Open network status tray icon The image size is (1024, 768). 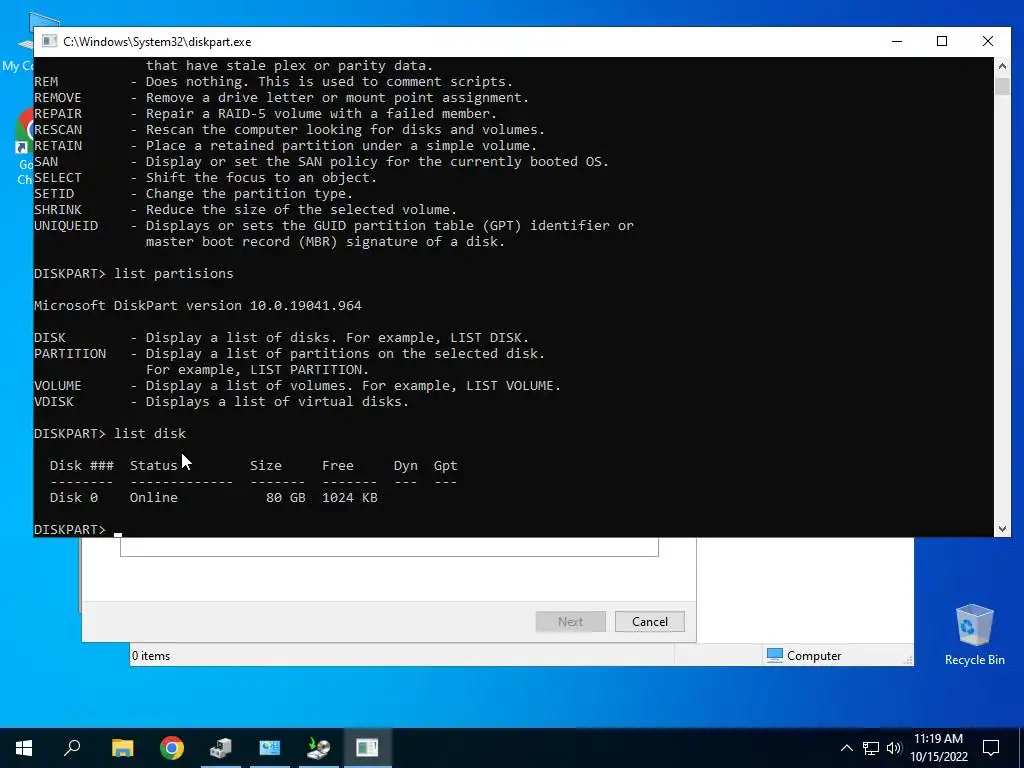[x=871, y=748]
